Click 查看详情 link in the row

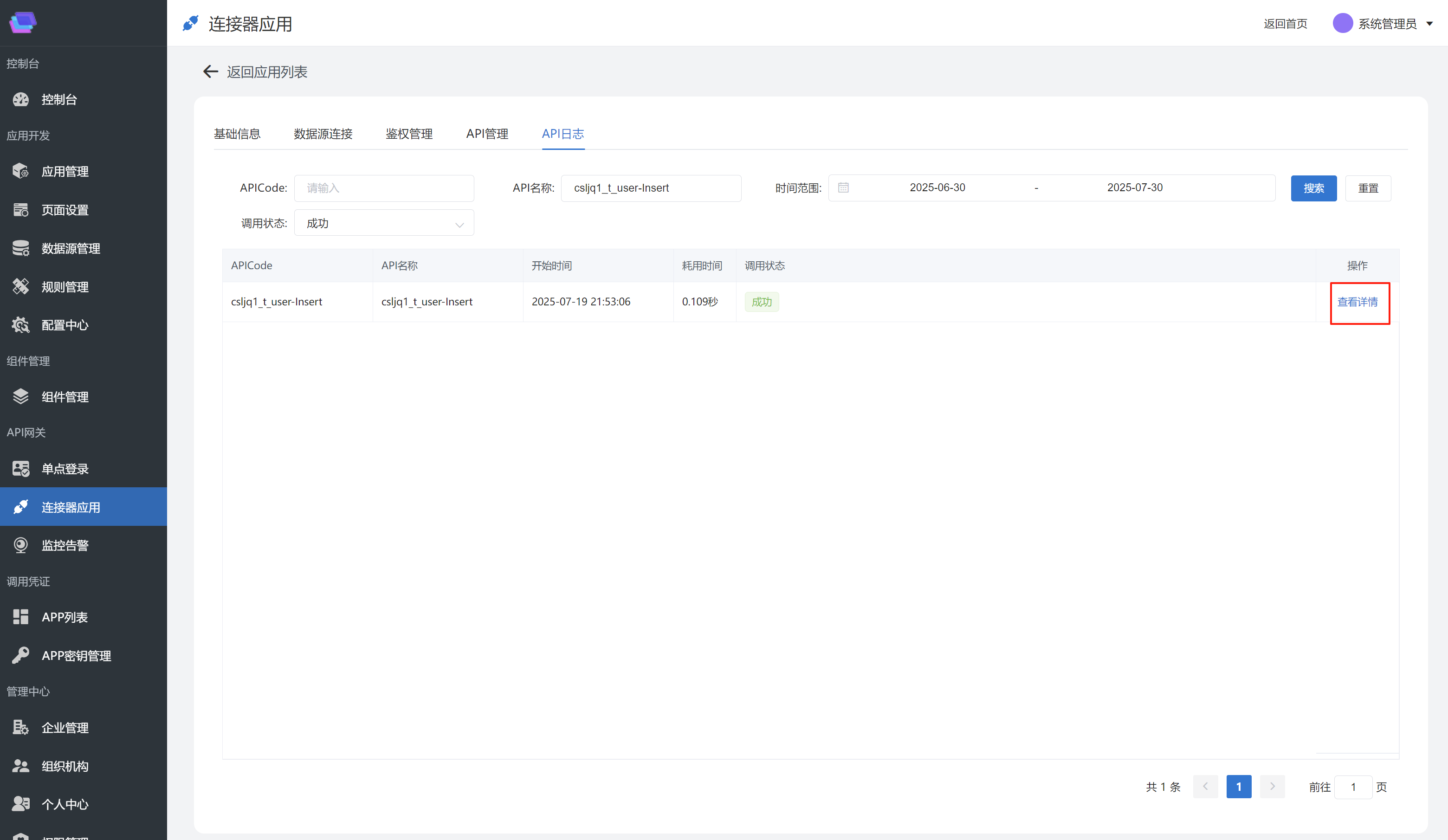[1357, 302]
